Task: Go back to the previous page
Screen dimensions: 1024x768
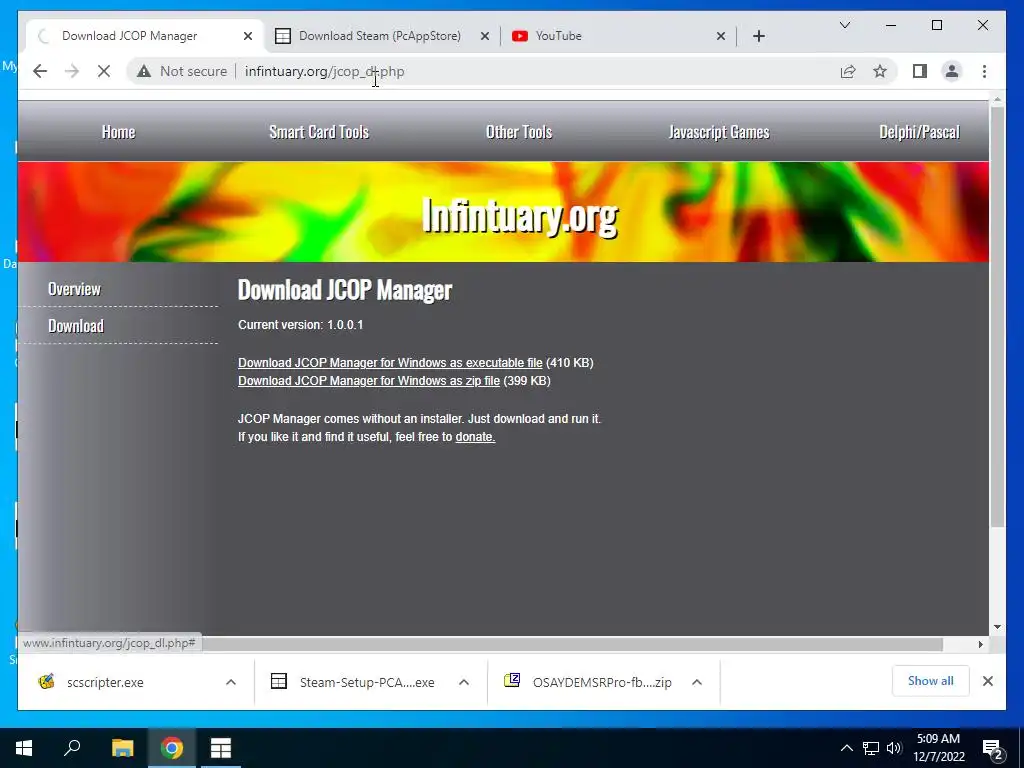Action: click(x=40, y=71)
